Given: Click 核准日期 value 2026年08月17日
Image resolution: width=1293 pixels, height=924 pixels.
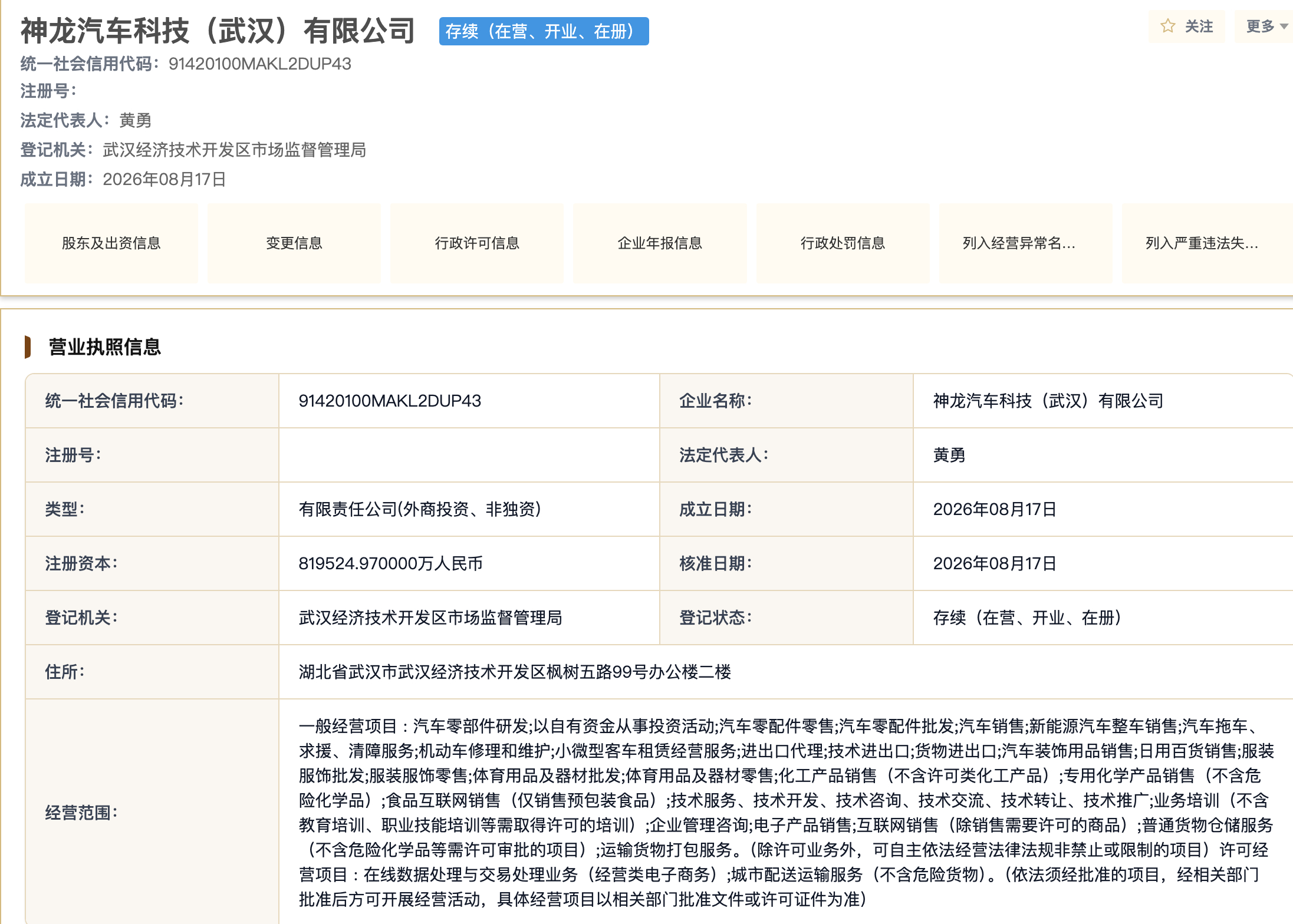Looking at the screenshot, I should 995,563.
